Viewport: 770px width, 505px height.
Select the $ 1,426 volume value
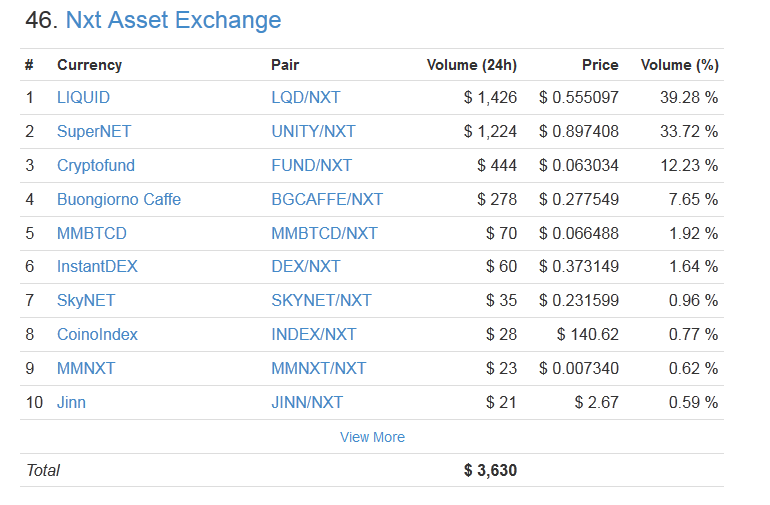click(490, 97)
